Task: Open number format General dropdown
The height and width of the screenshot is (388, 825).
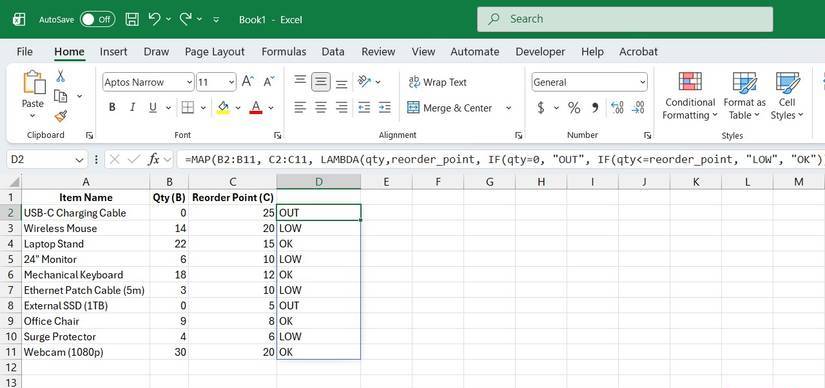Action: point(642,82)
